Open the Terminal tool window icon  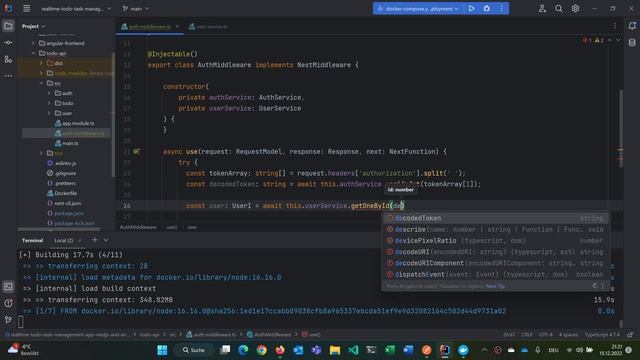pyautogui.click(x=8, y=287)
